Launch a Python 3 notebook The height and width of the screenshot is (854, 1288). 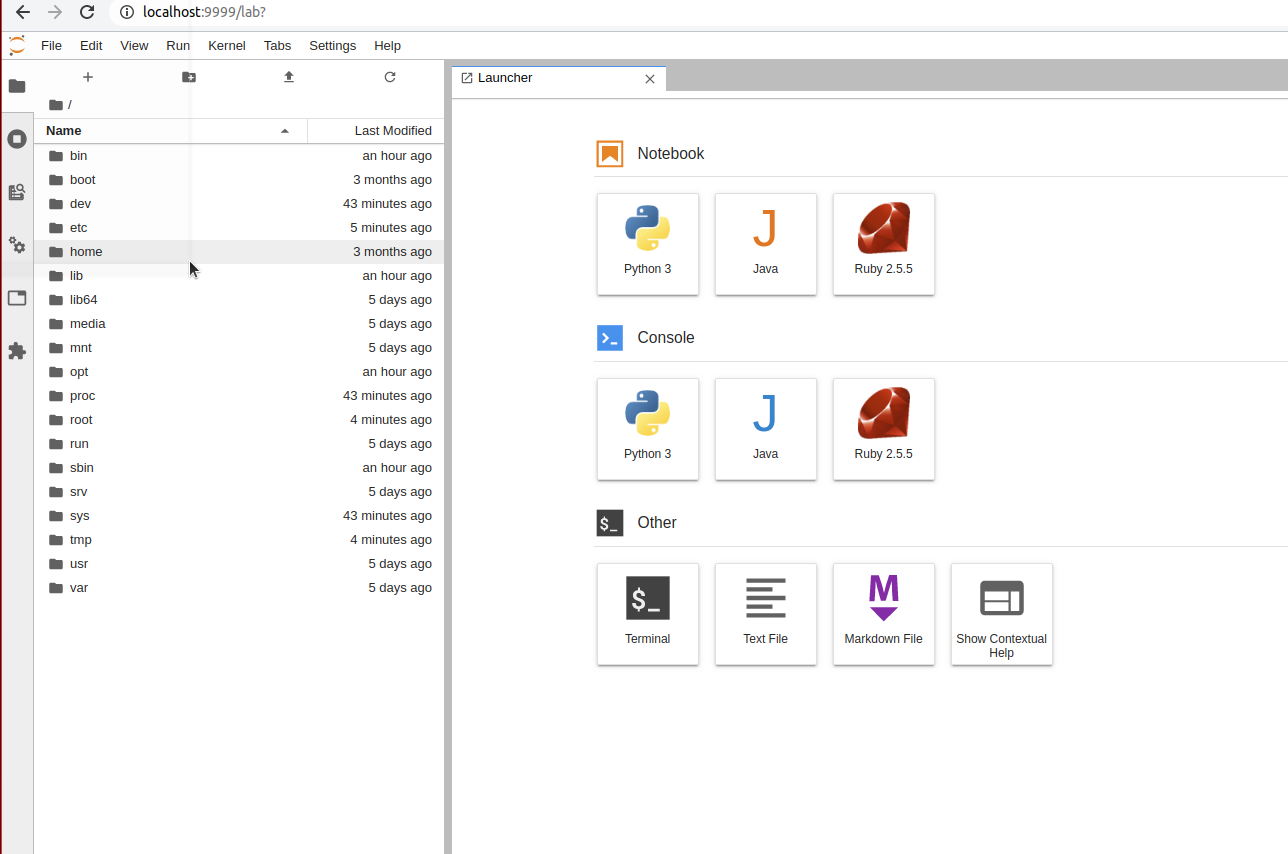647,243
